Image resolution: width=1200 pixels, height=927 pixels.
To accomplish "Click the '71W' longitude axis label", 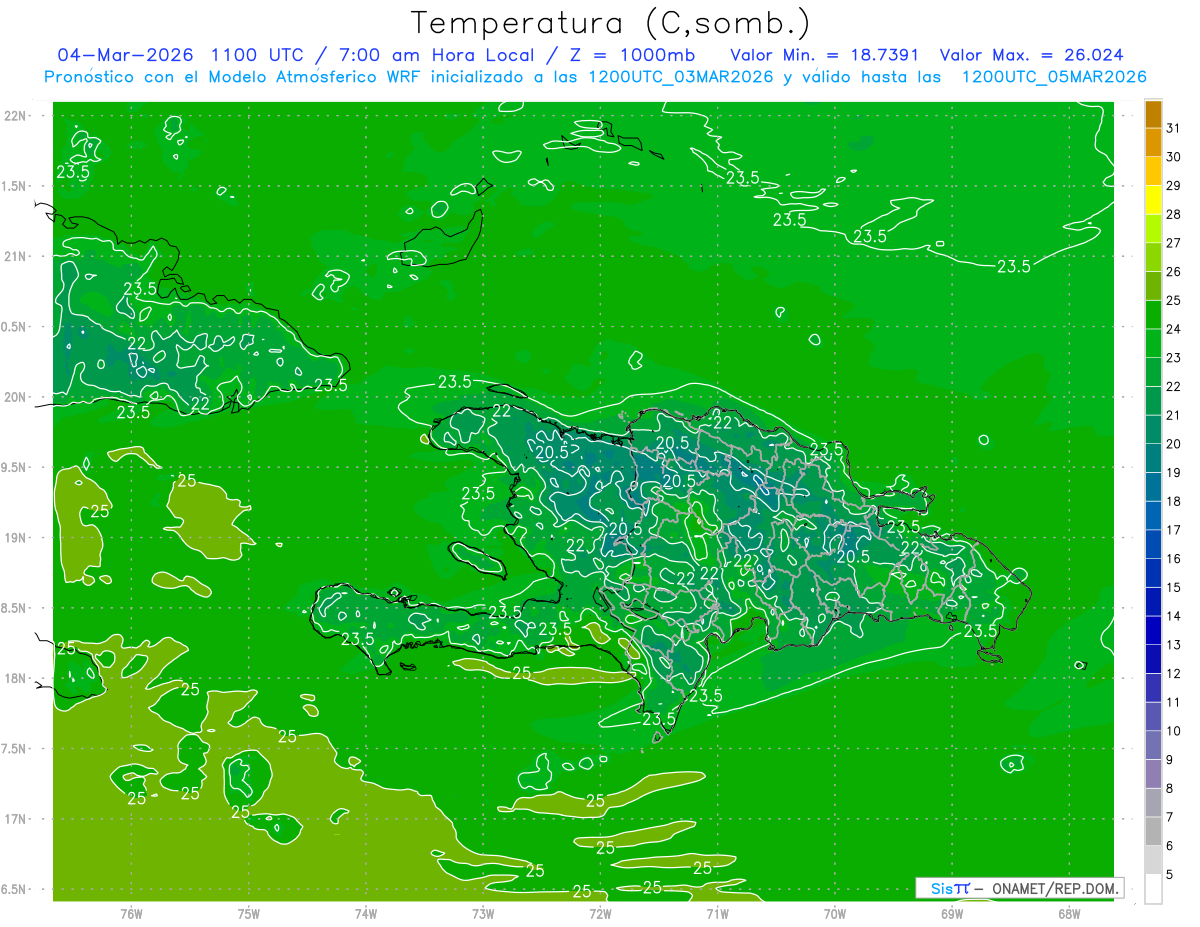I will click(717, 913).
